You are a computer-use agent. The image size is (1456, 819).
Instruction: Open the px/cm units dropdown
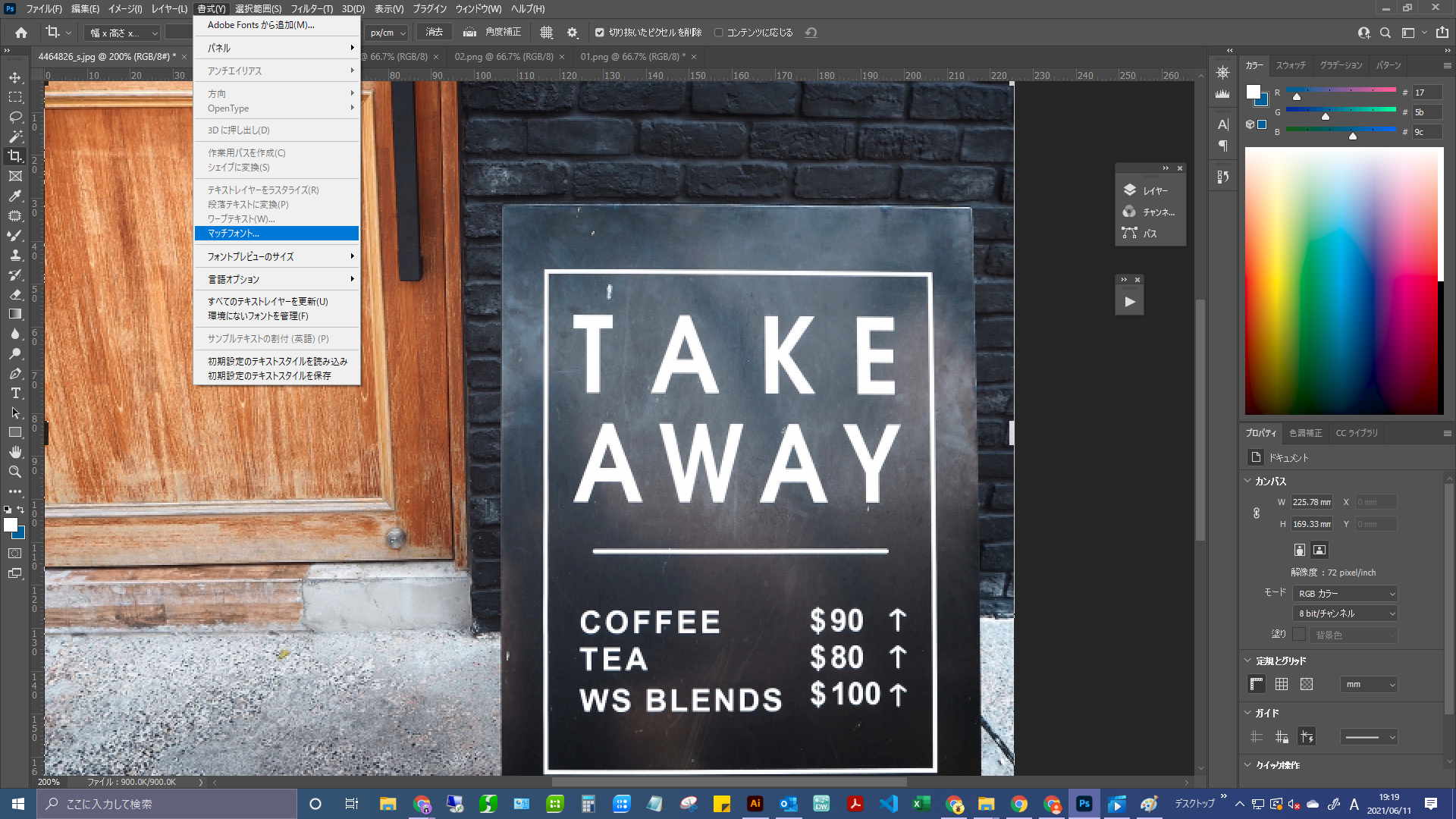click(x=388, y=33)
